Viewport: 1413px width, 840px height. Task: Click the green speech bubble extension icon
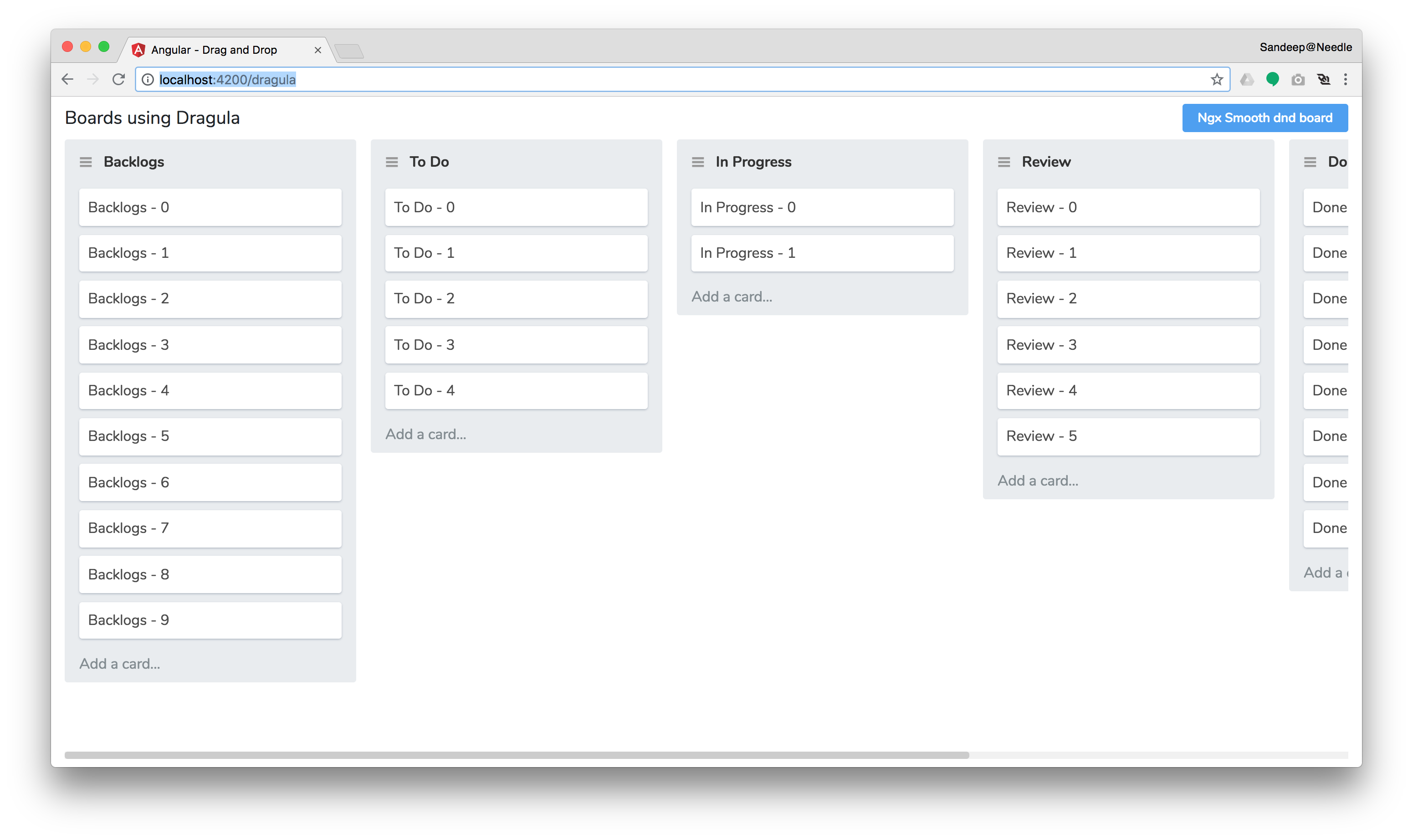coord(1273,79)
